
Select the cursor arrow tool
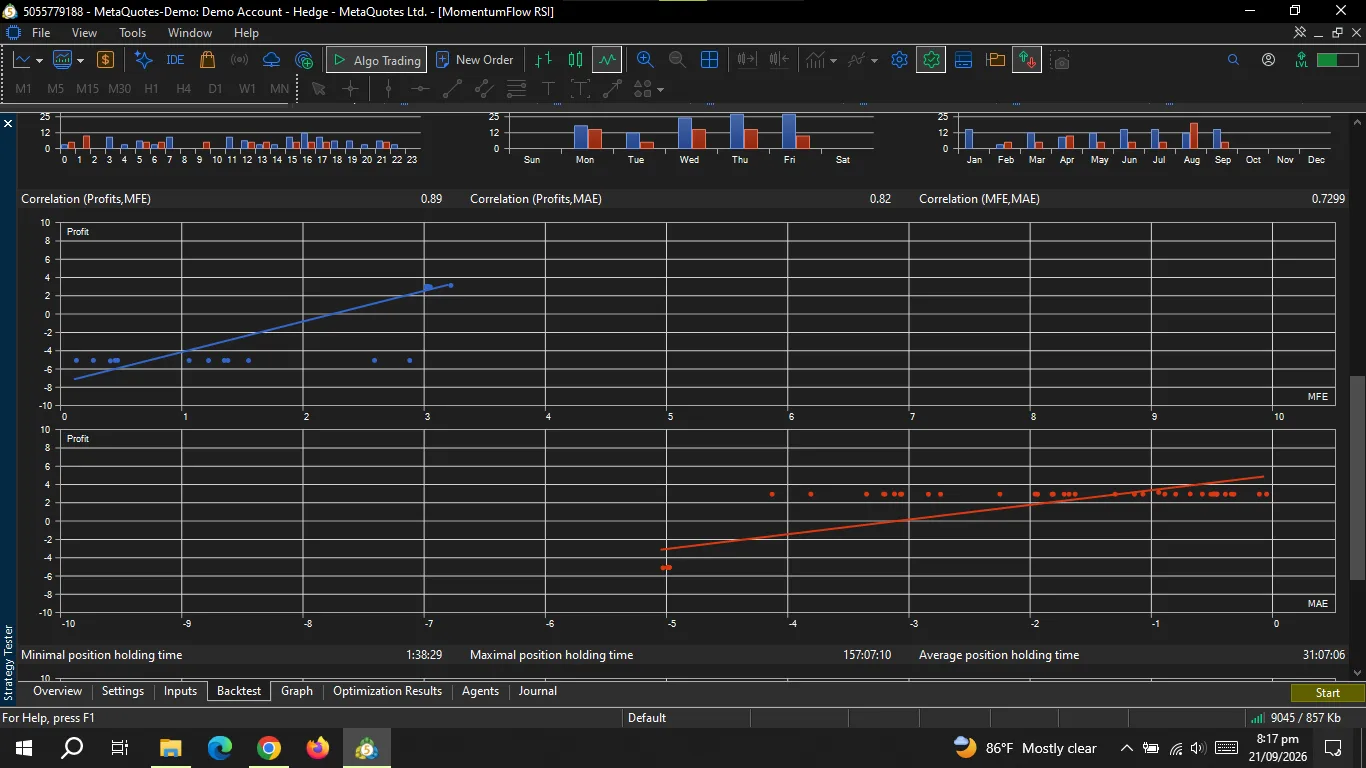(319, 89)
